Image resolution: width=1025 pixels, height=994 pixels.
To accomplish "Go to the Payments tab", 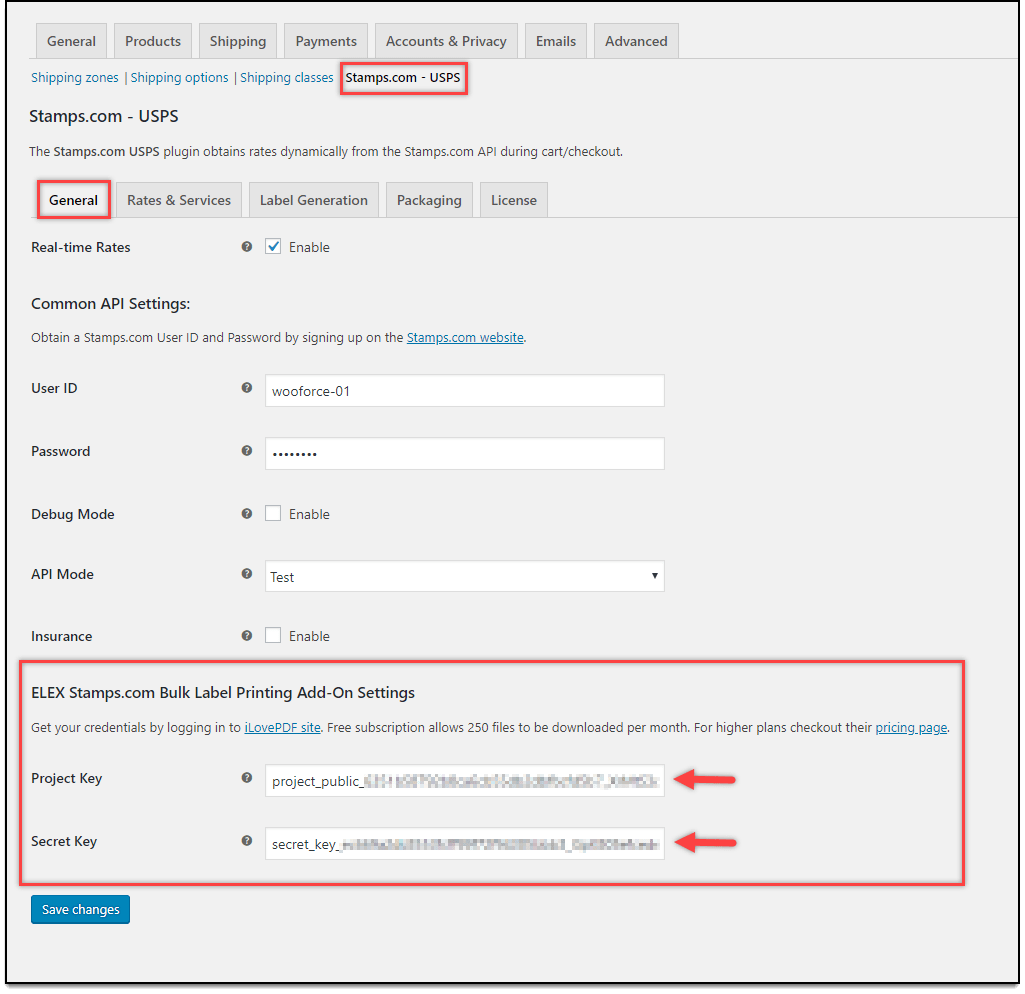I will click(x=326, y=41).
